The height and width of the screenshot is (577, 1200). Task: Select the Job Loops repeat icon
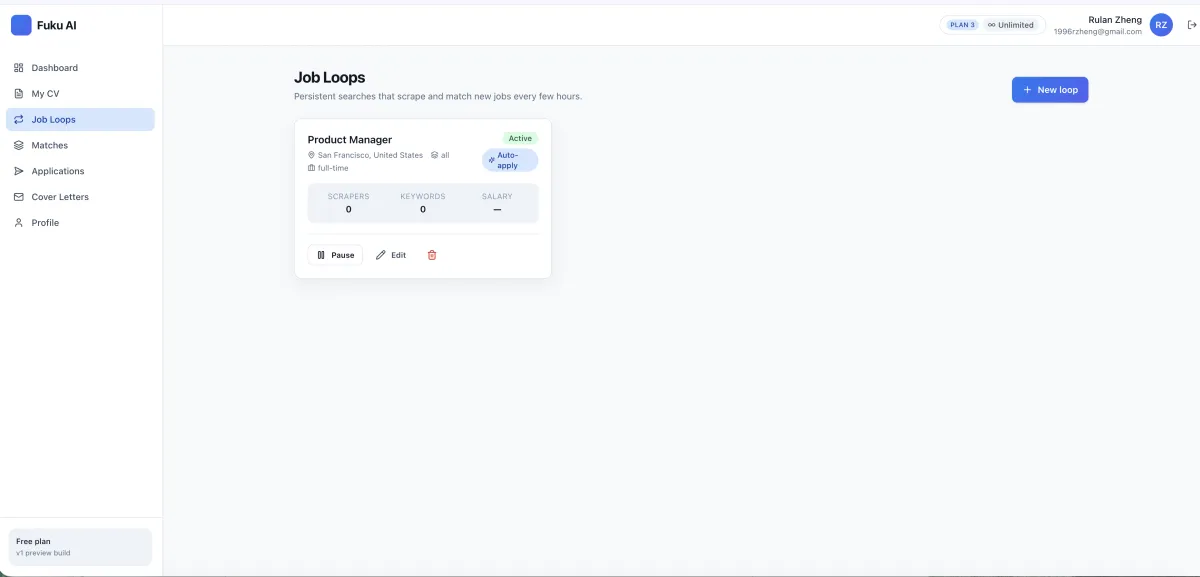tap(18, 120)
